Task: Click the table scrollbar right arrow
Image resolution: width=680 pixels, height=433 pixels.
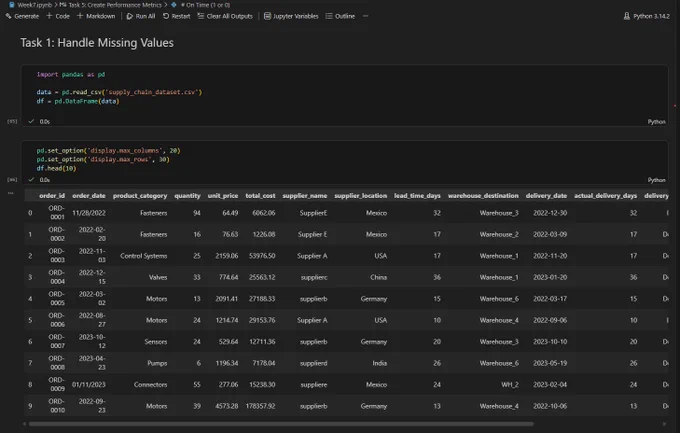Action: coord(664,424)
